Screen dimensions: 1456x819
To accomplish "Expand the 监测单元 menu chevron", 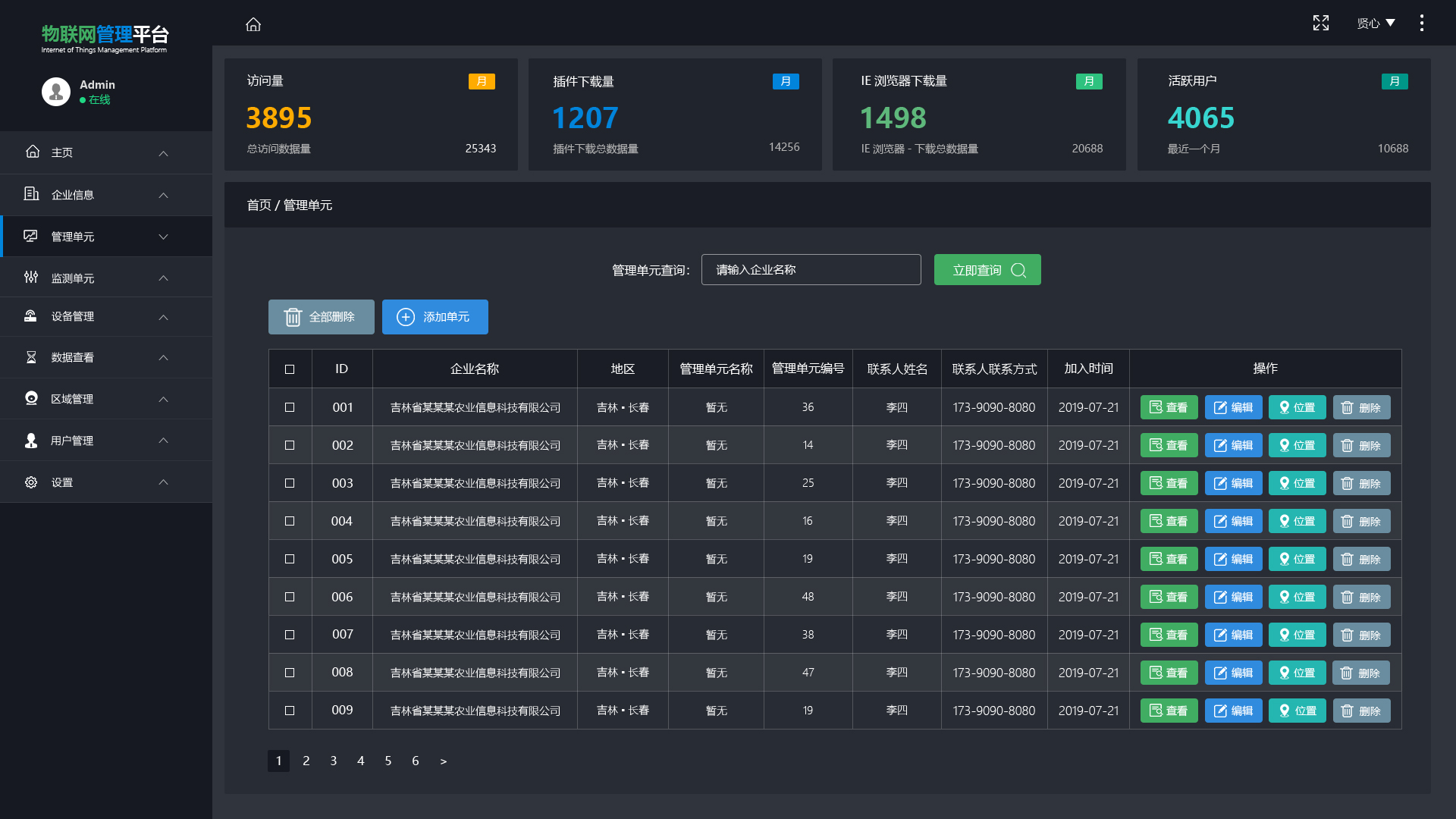I will [163, 278].
